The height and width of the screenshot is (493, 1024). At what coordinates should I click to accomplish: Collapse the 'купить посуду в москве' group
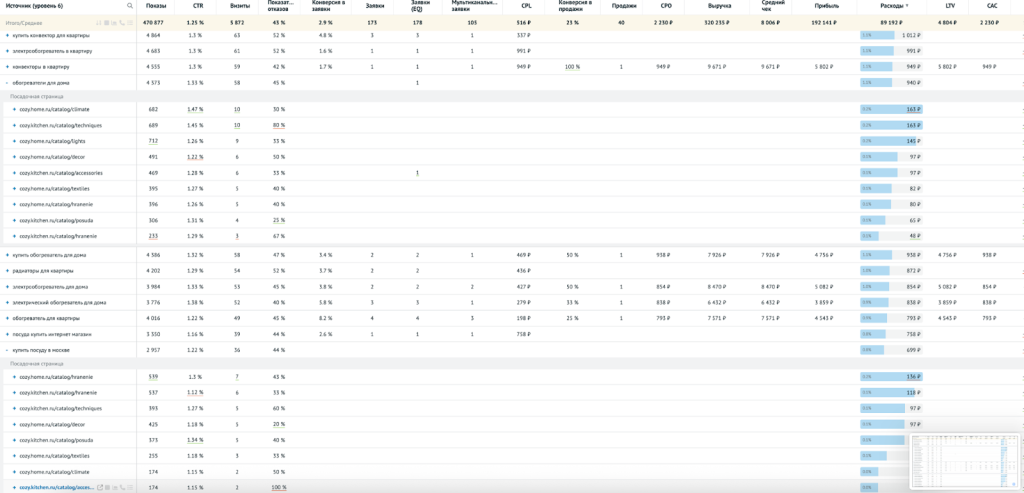click(7, 350)
